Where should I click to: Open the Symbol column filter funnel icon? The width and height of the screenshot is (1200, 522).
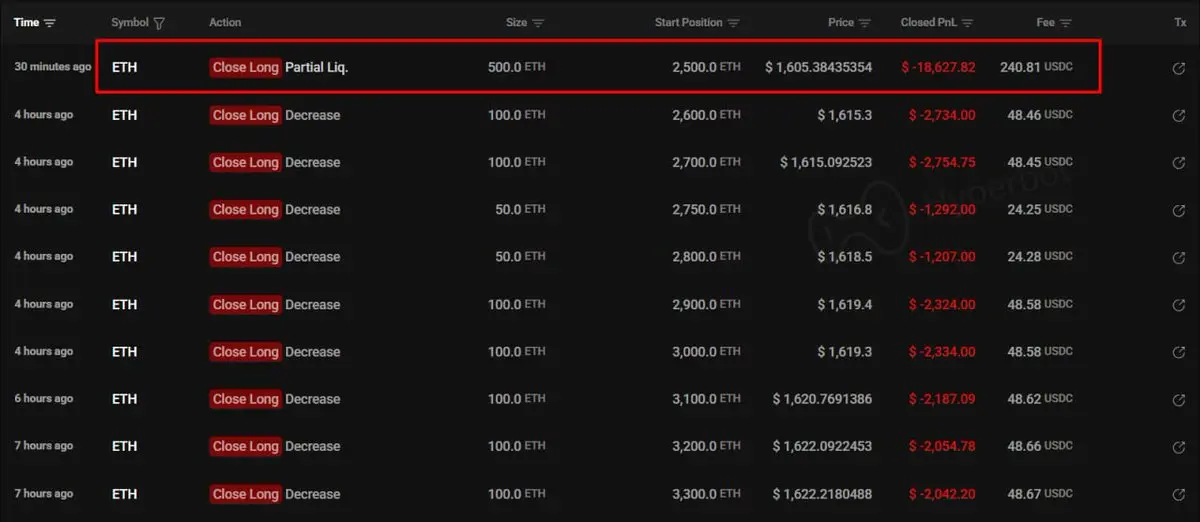coord(159,22)
